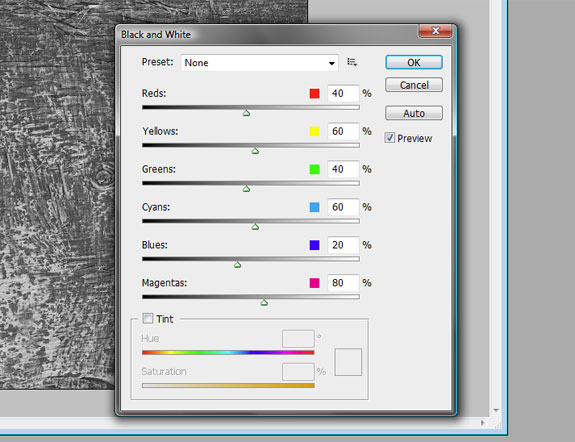575x442 pixels.
Task: Confirm with the OK button
Action: point(414,62)
